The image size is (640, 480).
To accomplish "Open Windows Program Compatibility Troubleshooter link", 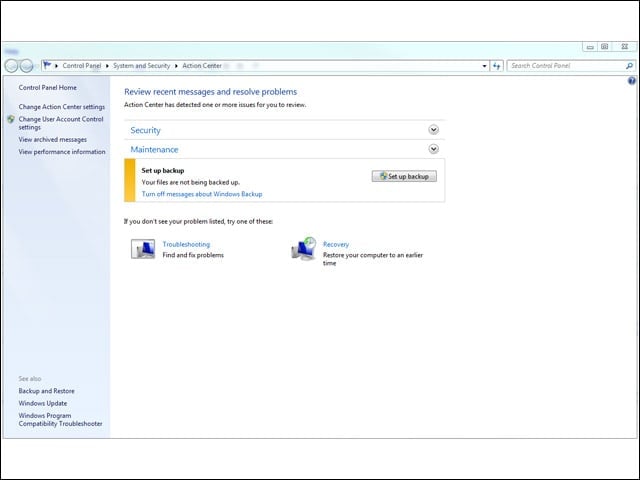I will point(60,420).
